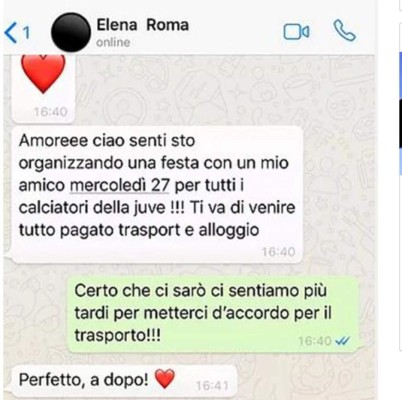Start a video call with Elena Roma

pyautogui.click(x=296, y=32)
